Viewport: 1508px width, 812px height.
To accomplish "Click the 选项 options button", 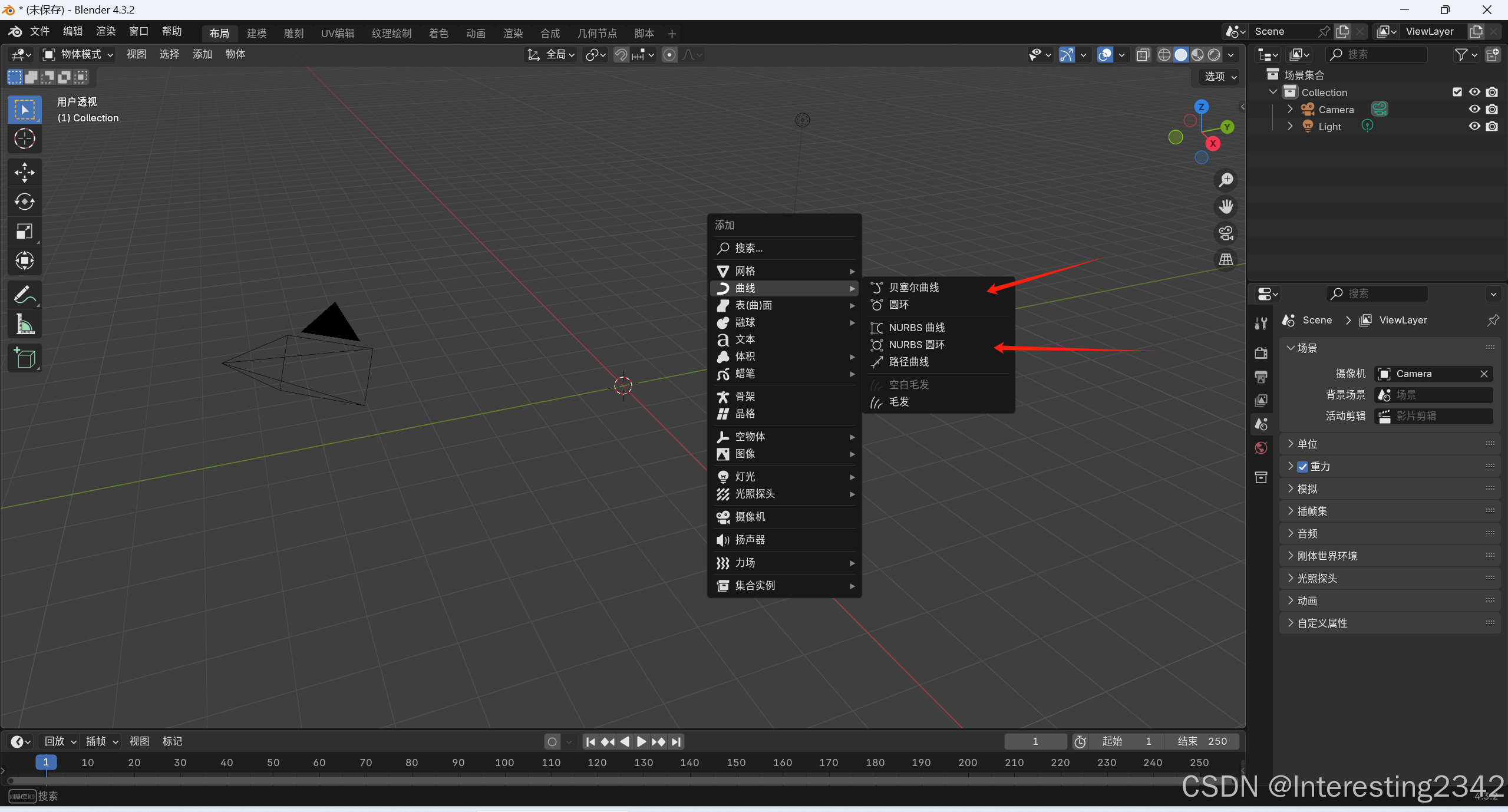I will 1220,77.
